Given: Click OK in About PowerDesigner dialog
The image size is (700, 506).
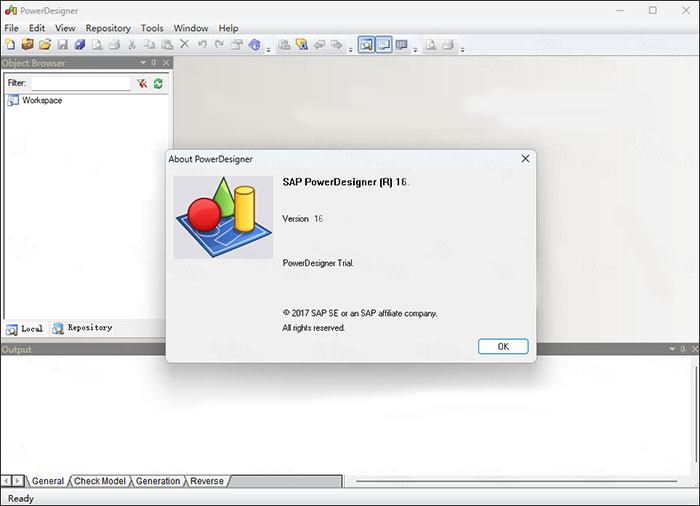Looking at the screenshot, I should (503, 347).
